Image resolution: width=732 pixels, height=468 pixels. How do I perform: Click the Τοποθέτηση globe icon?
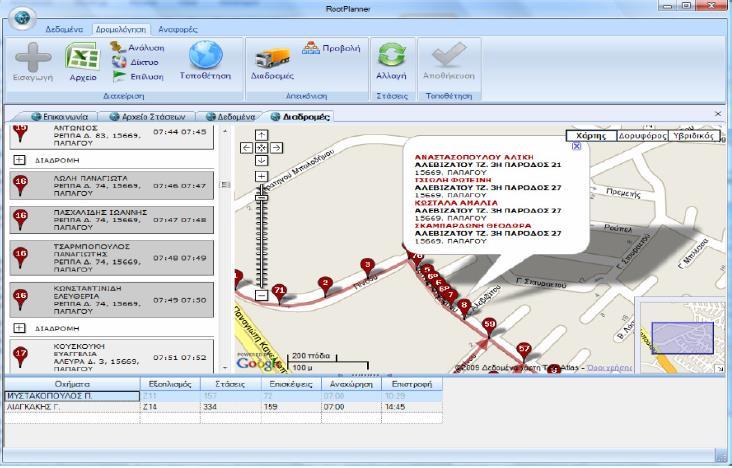(205, 56)
